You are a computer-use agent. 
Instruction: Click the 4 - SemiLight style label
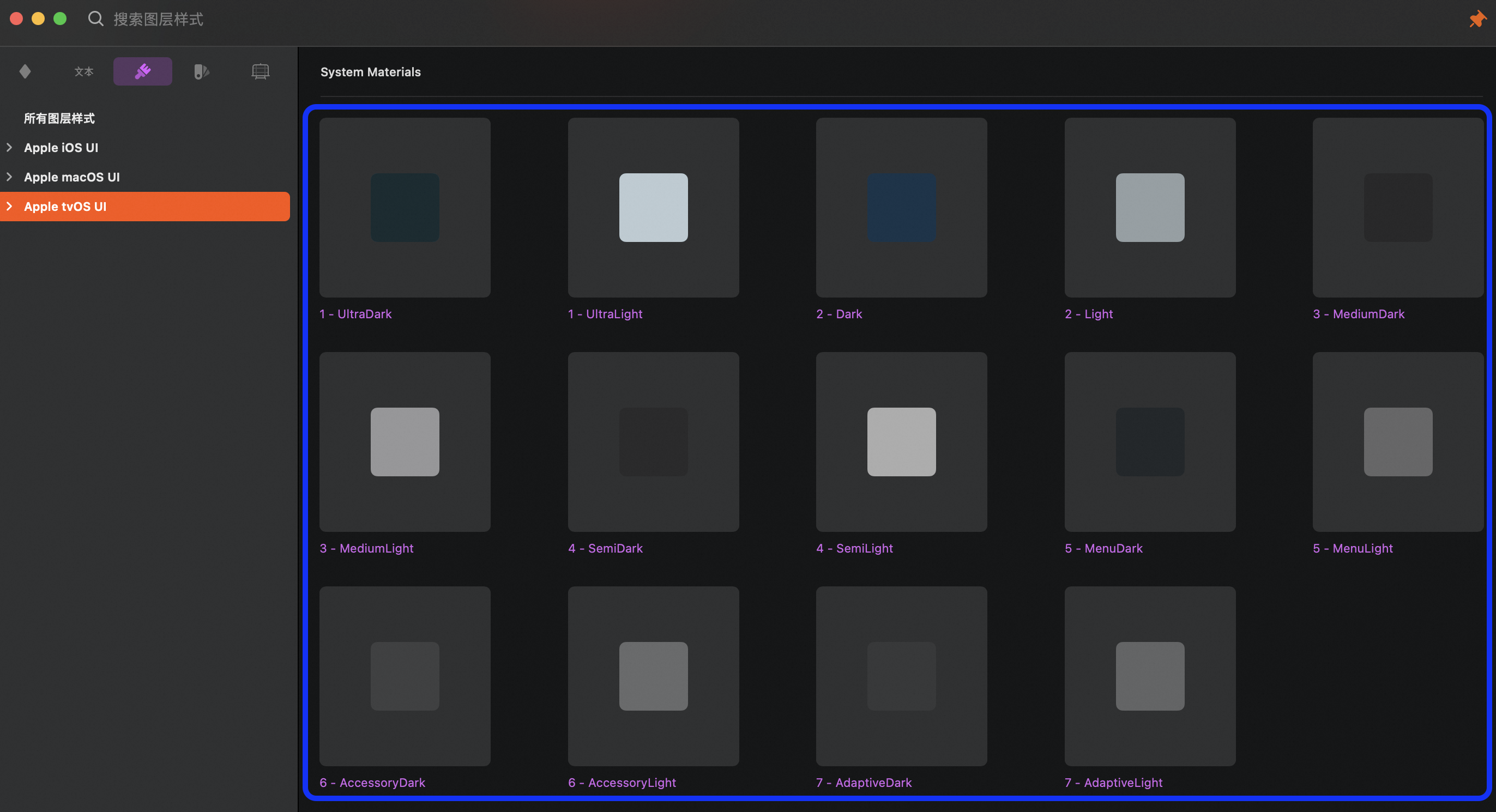tap(854, 548)
